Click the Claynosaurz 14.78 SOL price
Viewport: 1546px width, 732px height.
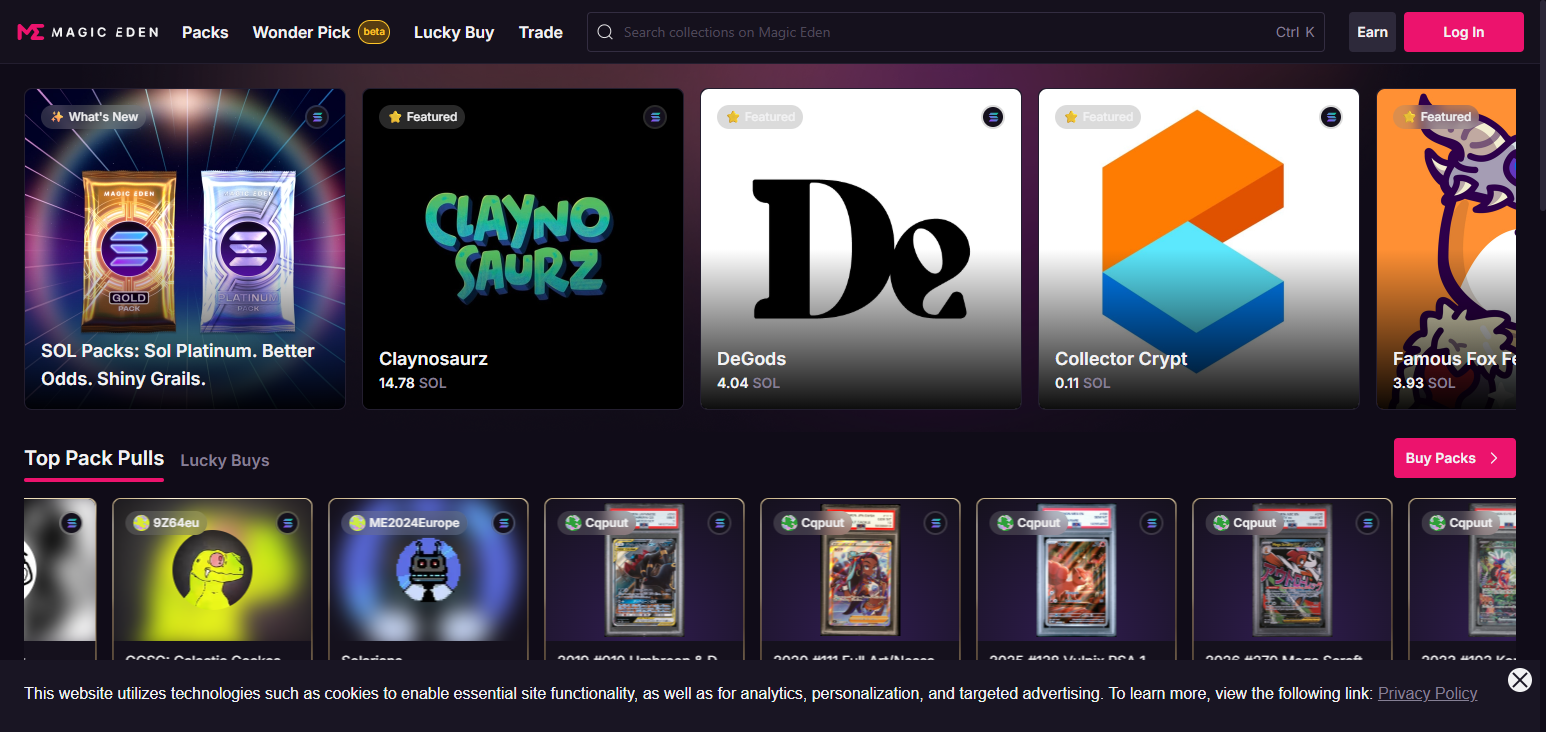pyautogui.click(x=413, y=383)
